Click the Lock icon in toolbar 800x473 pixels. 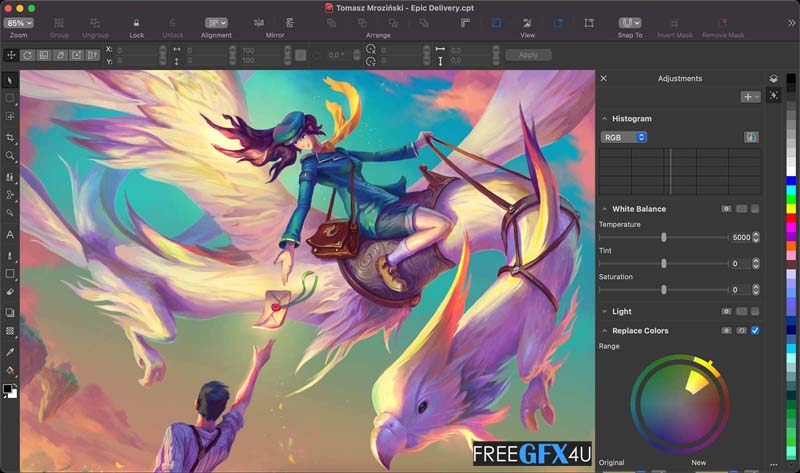coord(136,23)
